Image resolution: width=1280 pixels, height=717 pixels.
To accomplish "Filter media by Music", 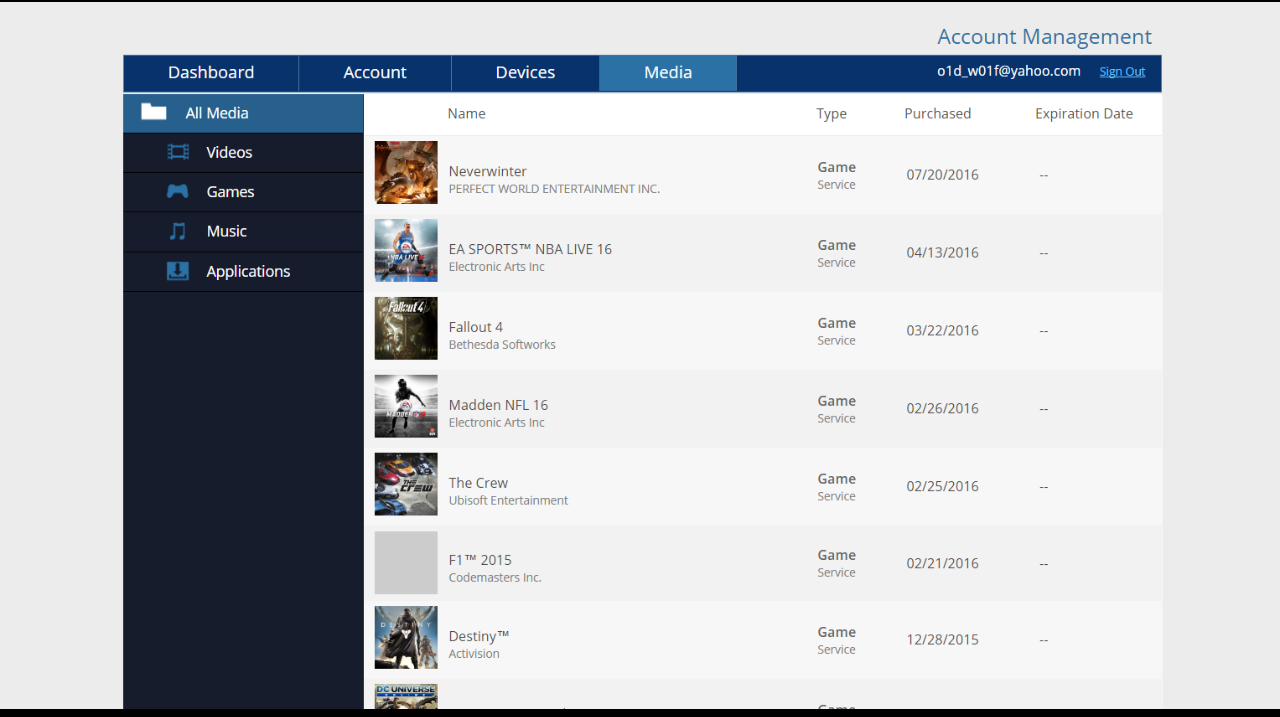I will tap(243, 231).
